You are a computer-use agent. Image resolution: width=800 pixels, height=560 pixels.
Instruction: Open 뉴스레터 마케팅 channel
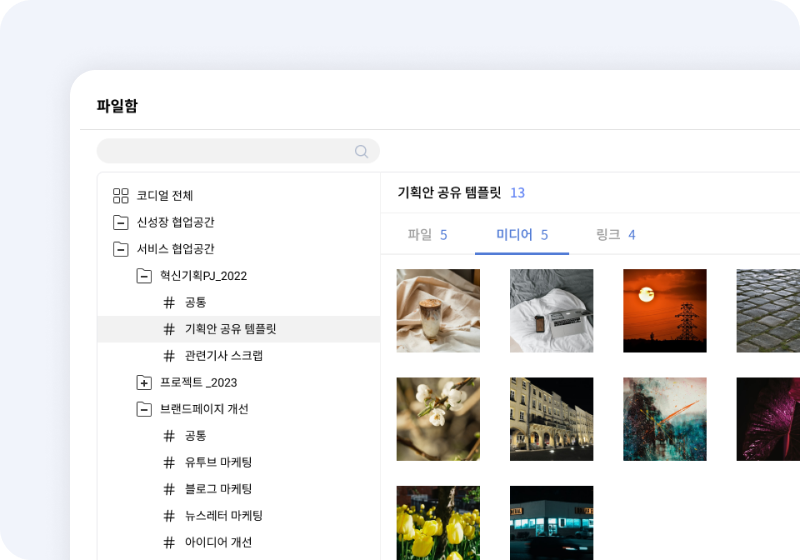pos(223,516)
